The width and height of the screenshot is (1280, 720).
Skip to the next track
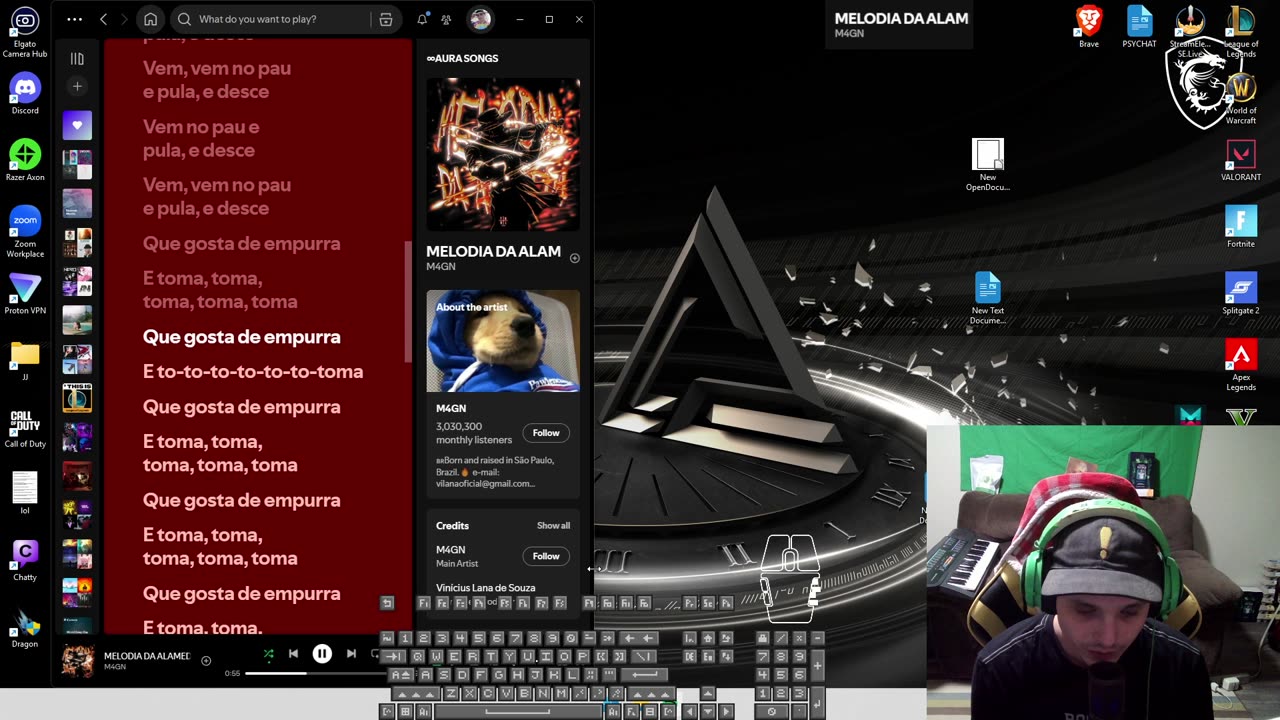(351, 654)
